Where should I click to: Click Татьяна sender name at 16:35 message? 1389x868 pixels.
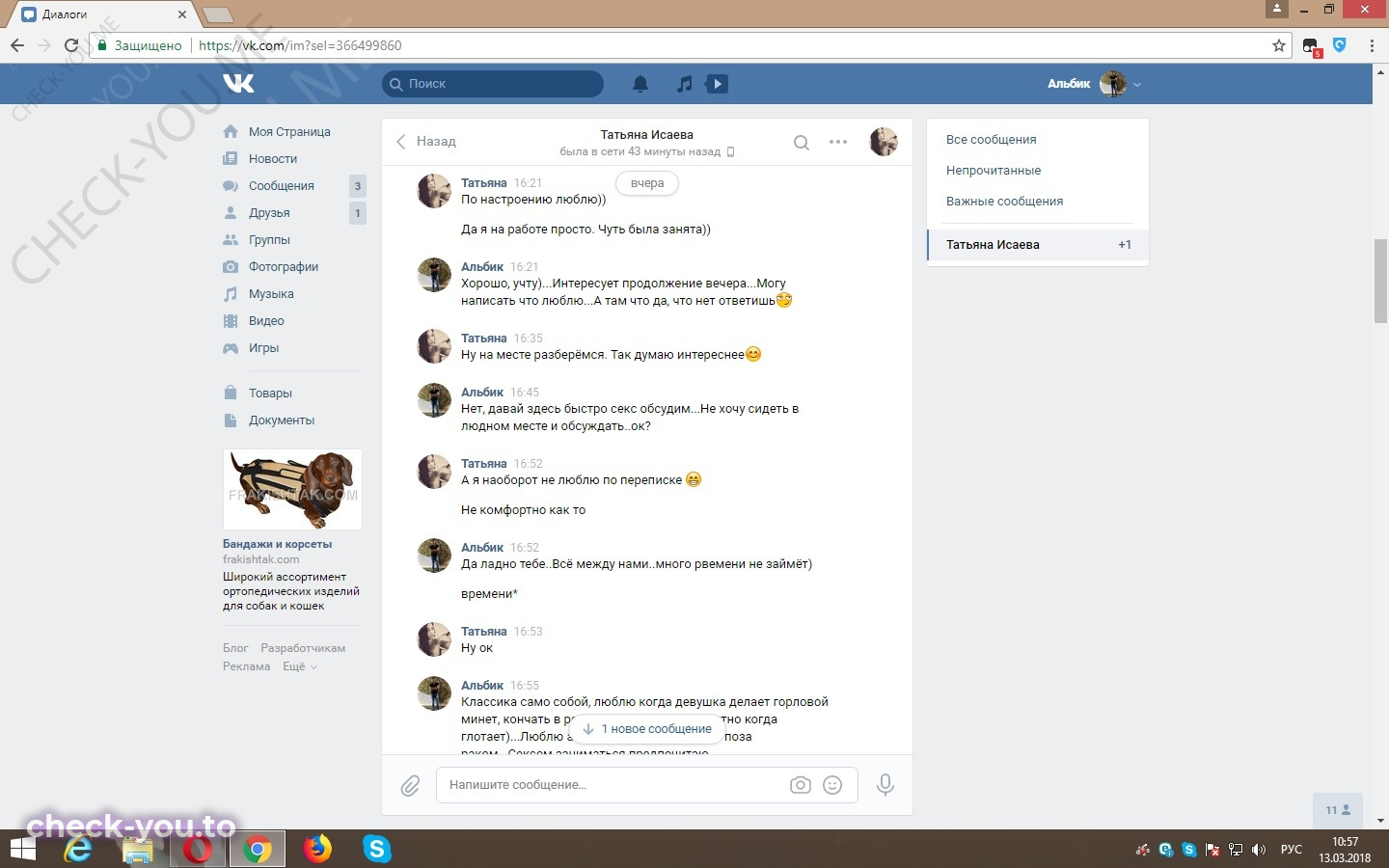pyautogui.click(x=483, y=339)
